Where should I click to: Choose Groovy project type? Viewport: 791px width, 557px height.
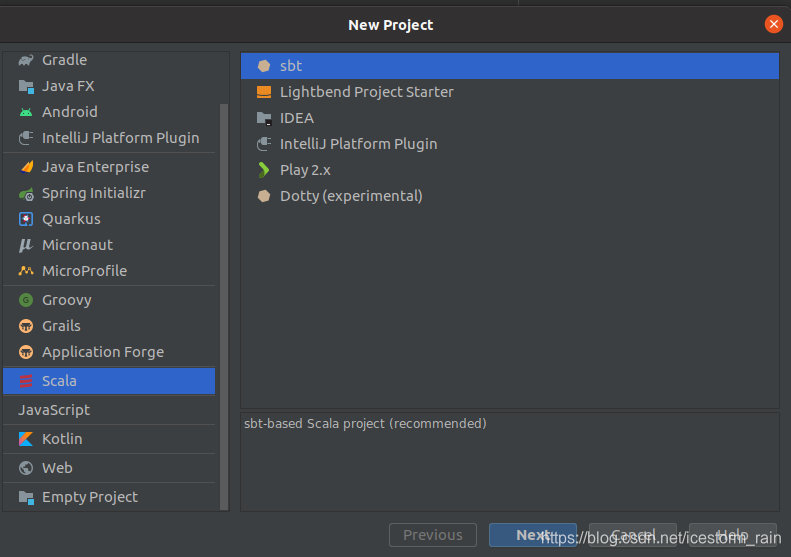point(109,300)
